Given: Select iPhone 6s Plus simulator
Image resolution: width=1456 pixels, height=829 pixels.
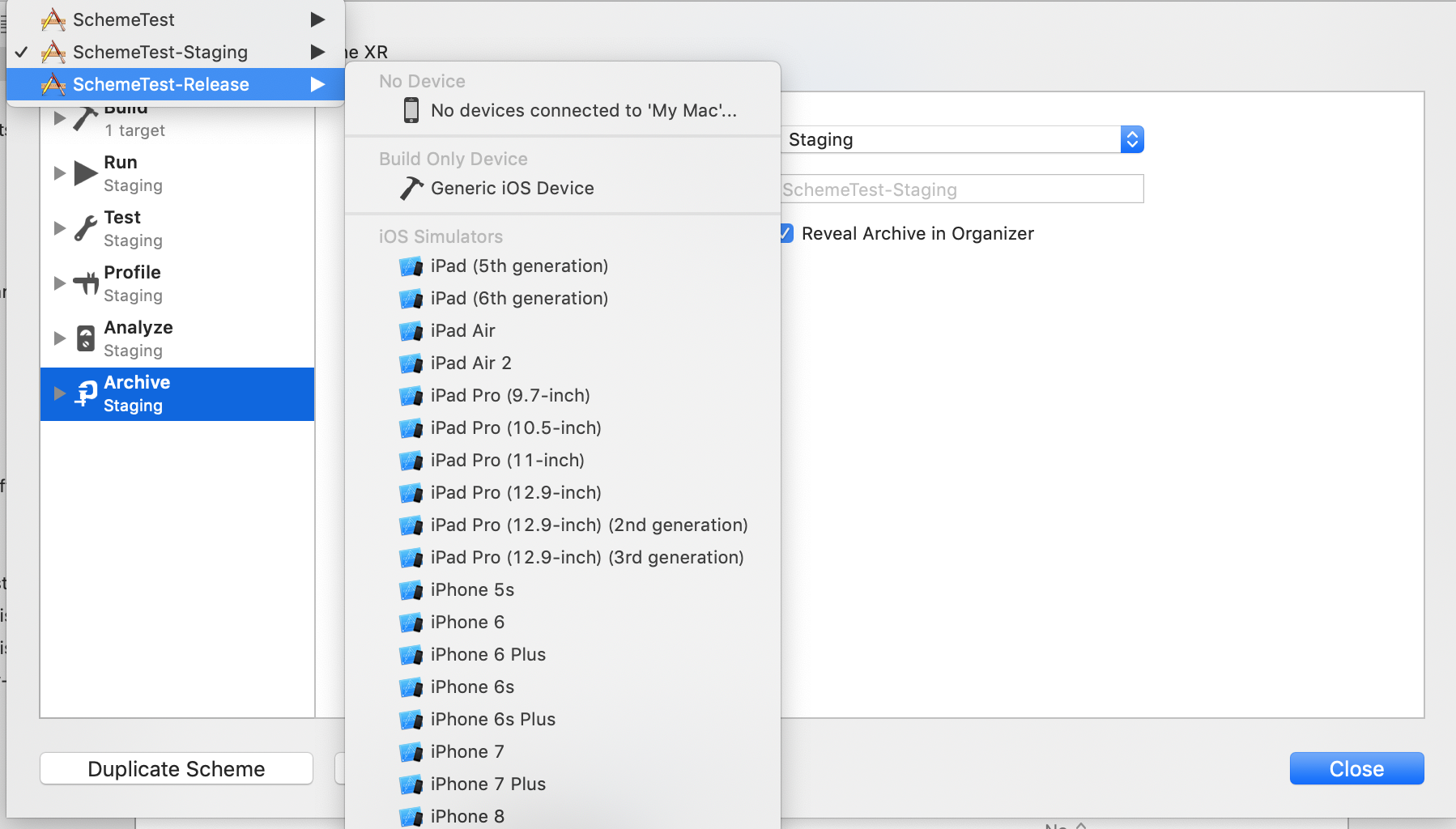Looking at the screenshot, I should tap(492, 719).
